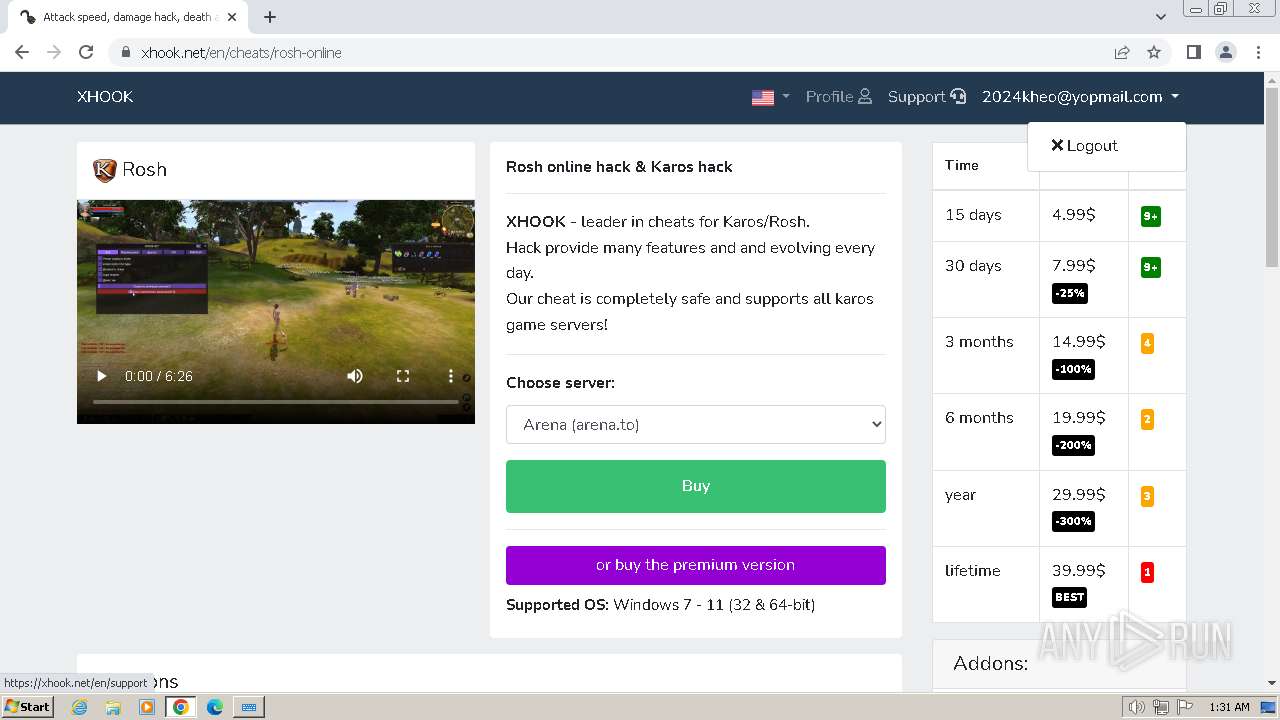Open Windows Start menu
The image size is (1280, 720).
(27, 707)
